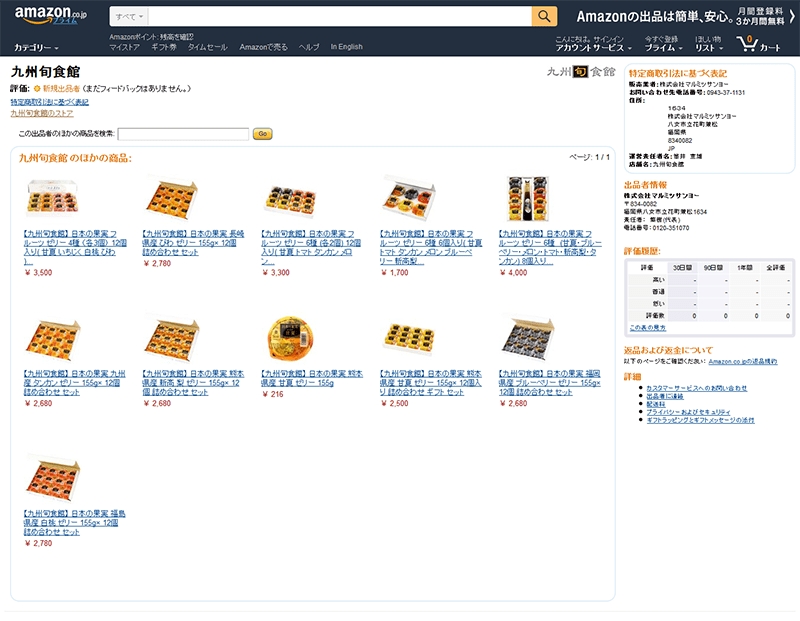Open product link for 4種 12個入り jelly ¥3,500

[74, 247]
